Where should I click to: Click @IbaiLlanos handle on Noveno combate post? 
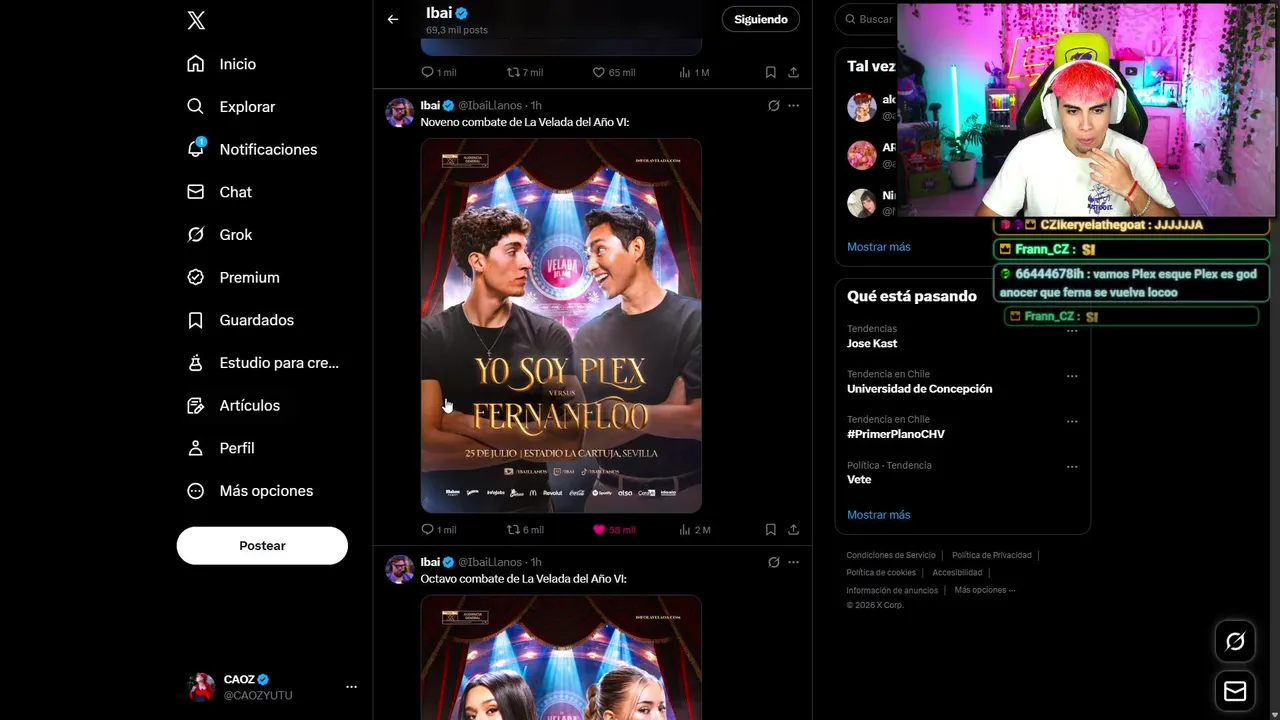[490, 105]
